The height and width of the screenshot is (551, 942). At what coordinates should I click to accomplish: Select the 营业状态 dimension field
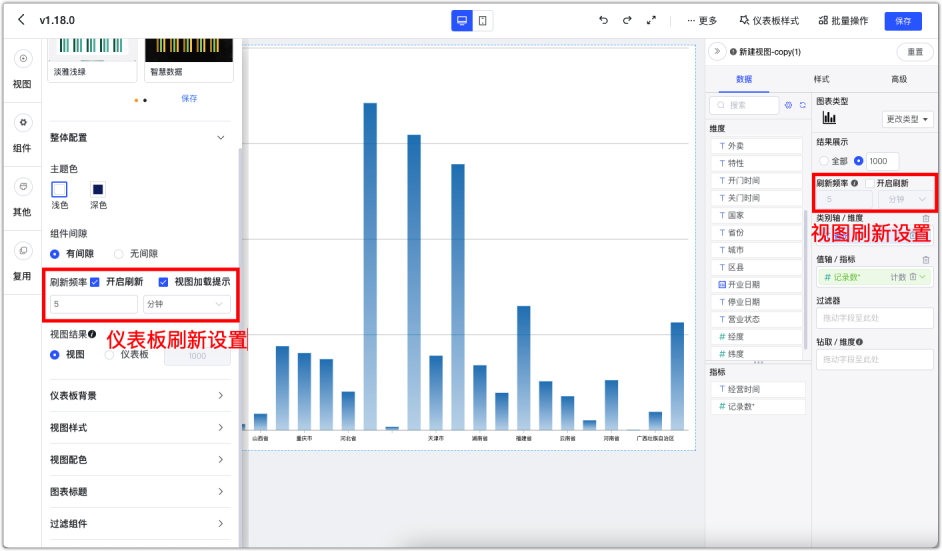[756, 319]
